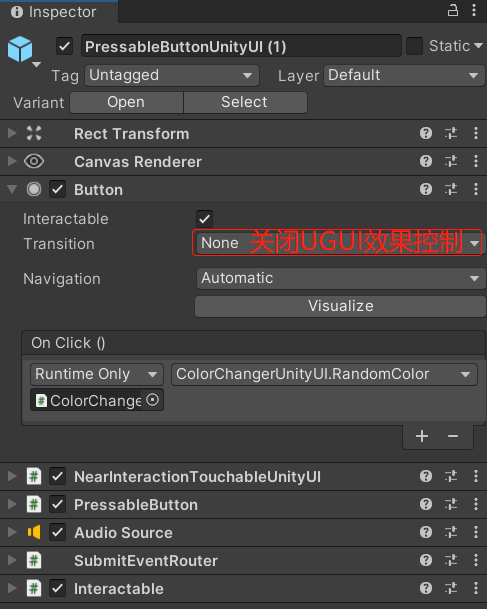Screen dimensions: 487x609
Task: Enable the Static checkbox
Action: tap(414, 46)
